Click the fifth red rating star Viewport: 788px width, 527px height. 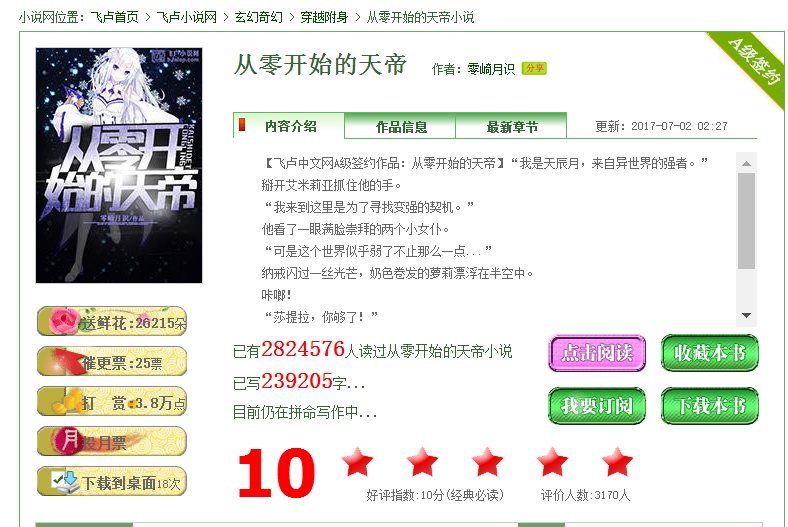click(617, 461)
